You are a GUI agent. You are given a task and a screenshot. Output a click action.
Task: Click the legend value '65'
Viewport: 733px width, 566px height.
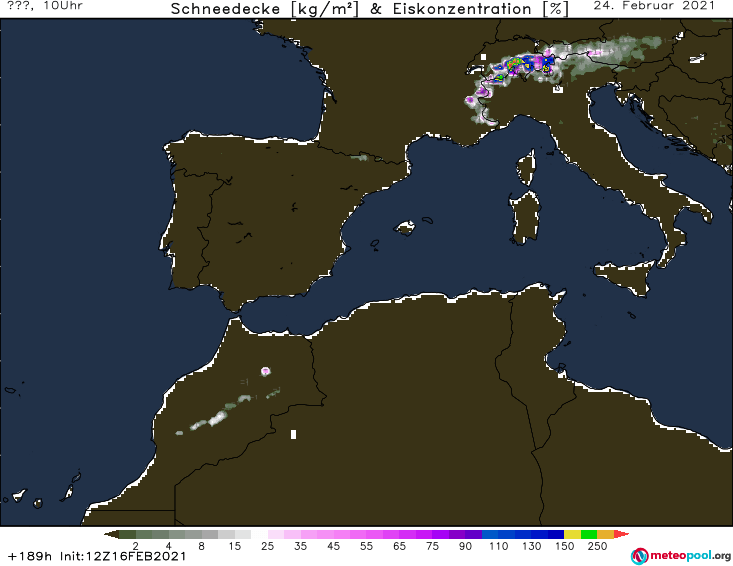click(399, 546)
